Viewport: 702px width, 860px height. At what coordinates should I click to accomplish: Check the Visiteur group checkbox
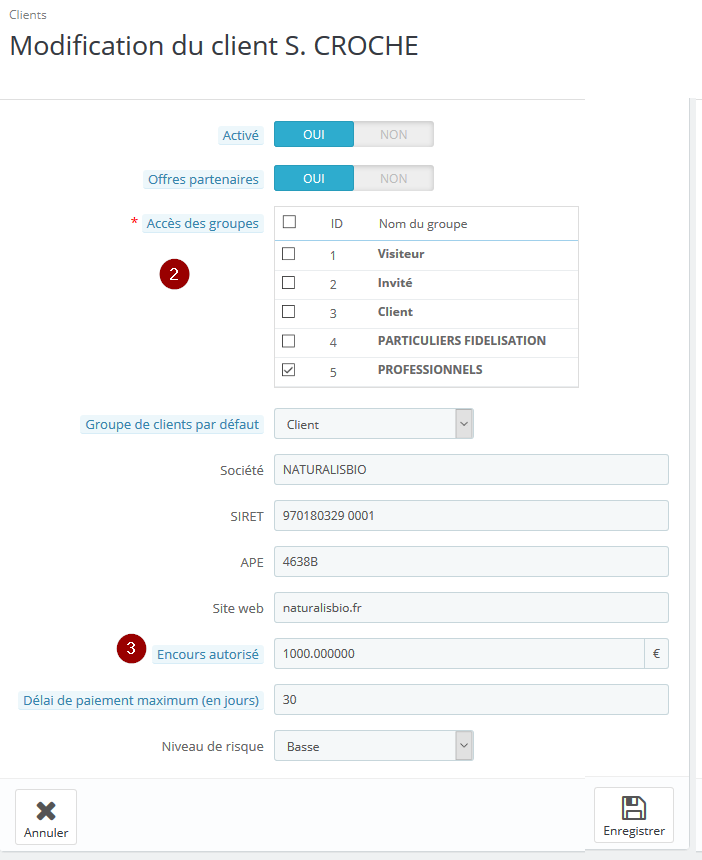[x=288, y=253]
